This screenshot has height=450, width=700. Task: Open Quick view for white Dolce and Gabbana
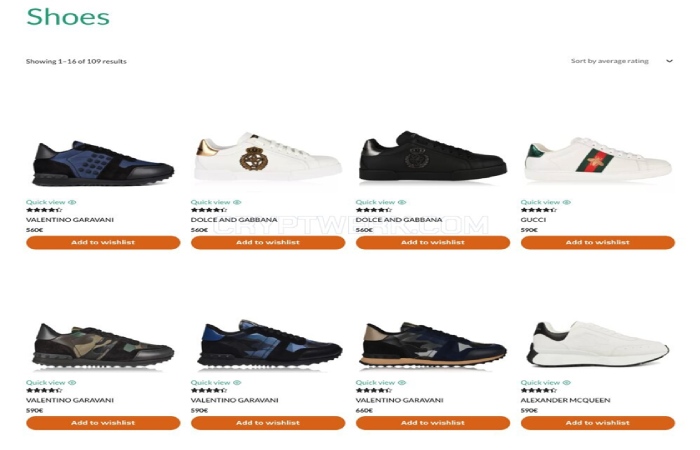[x=216, y=202]
